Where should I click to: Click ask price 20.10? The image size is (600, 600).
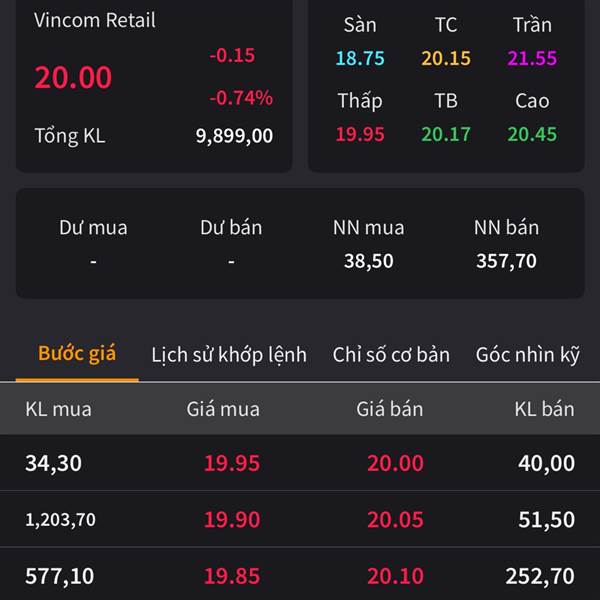tap(395, 576)
